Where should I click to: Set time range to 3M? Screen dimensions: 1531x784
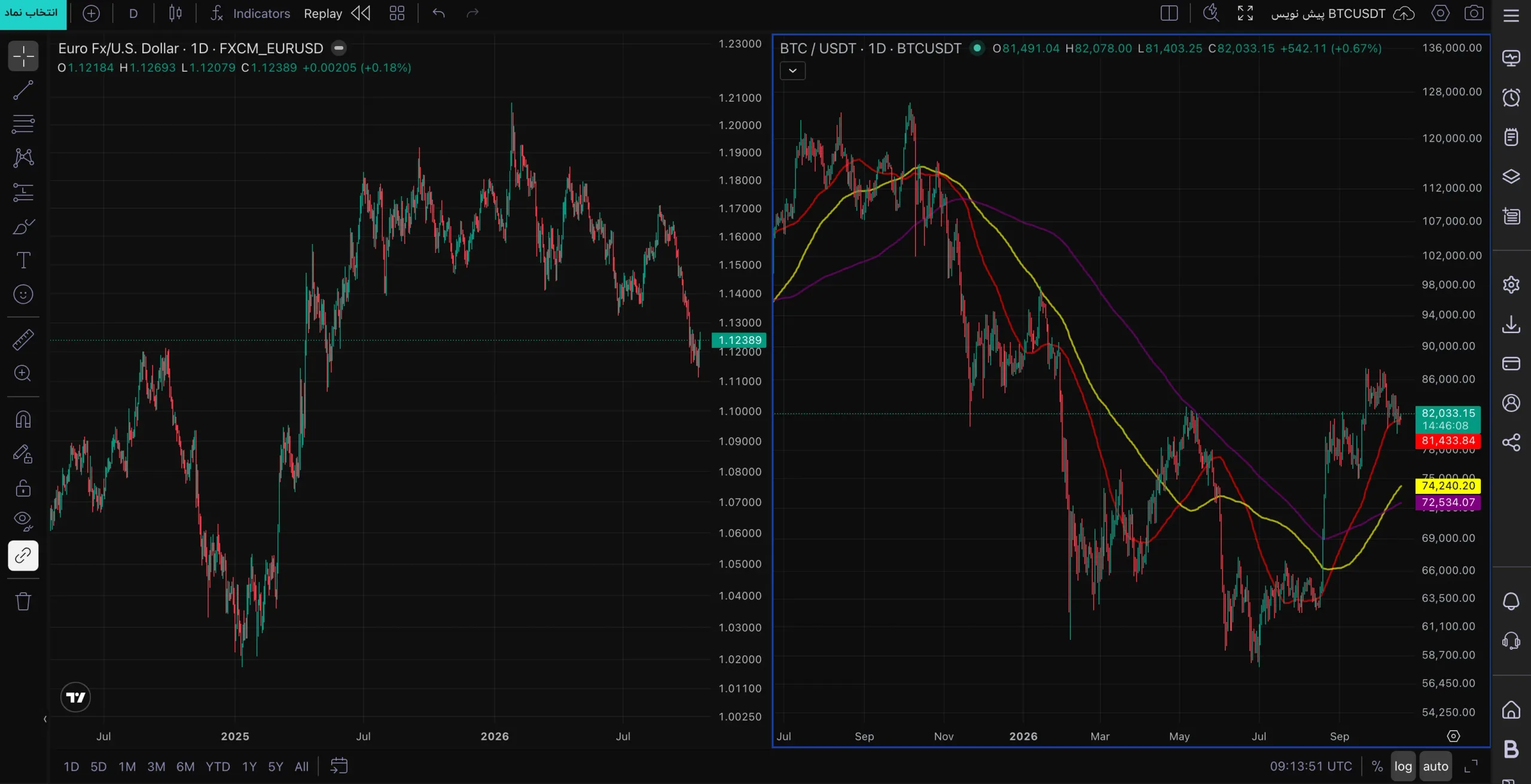(156, 766)
